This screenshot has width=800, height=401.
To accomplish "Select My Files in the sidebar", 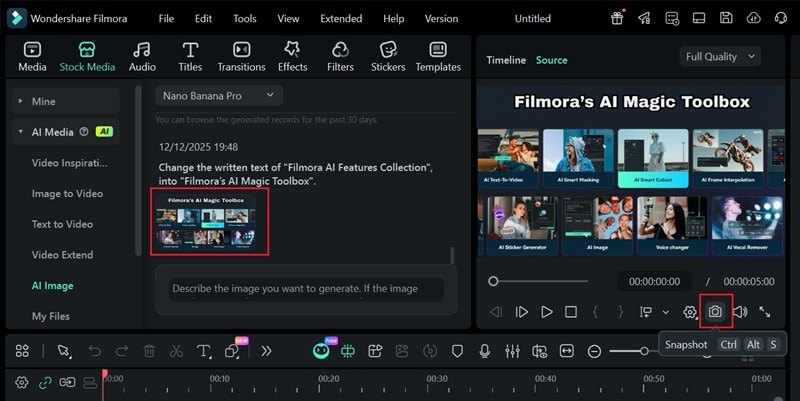I will point(51,316).
